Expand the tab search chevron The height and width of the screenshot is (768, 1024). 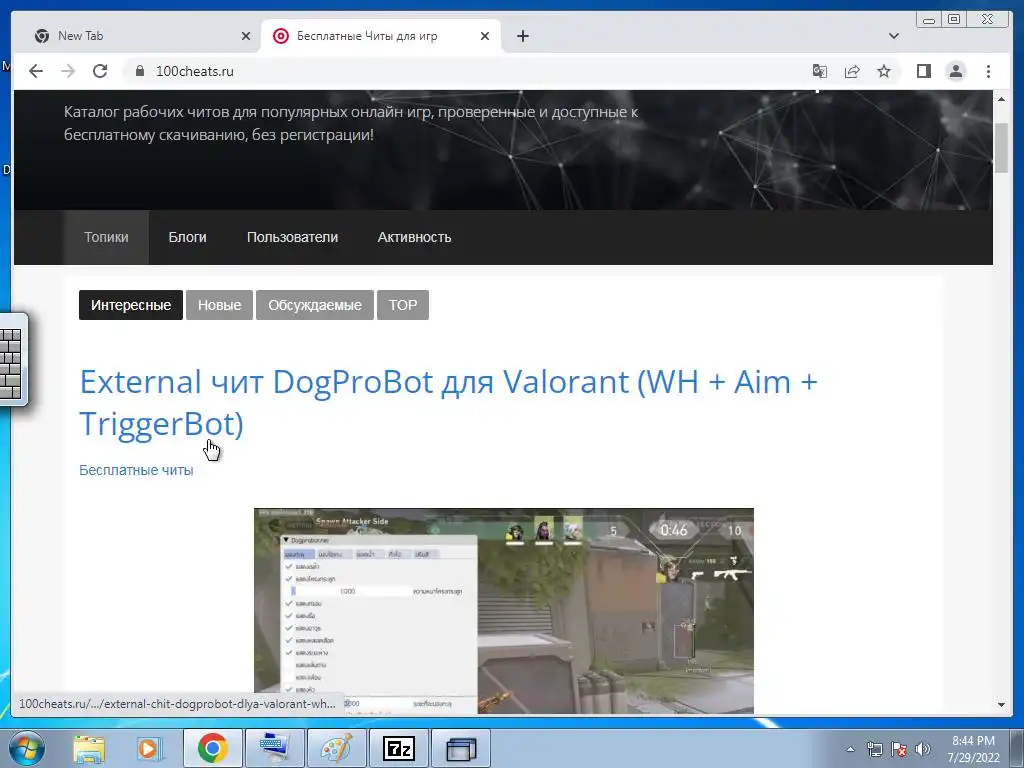click(893, 37)
